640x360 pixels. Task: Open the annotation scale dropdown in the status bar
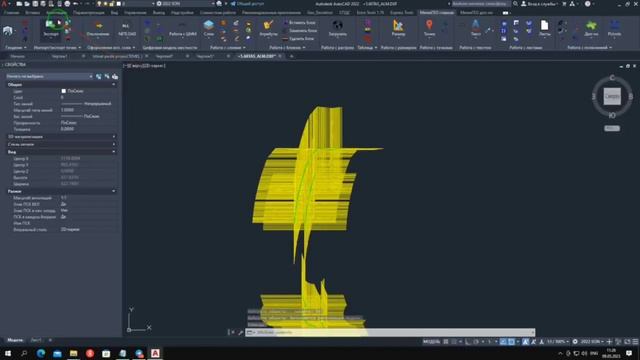(558, 342)
